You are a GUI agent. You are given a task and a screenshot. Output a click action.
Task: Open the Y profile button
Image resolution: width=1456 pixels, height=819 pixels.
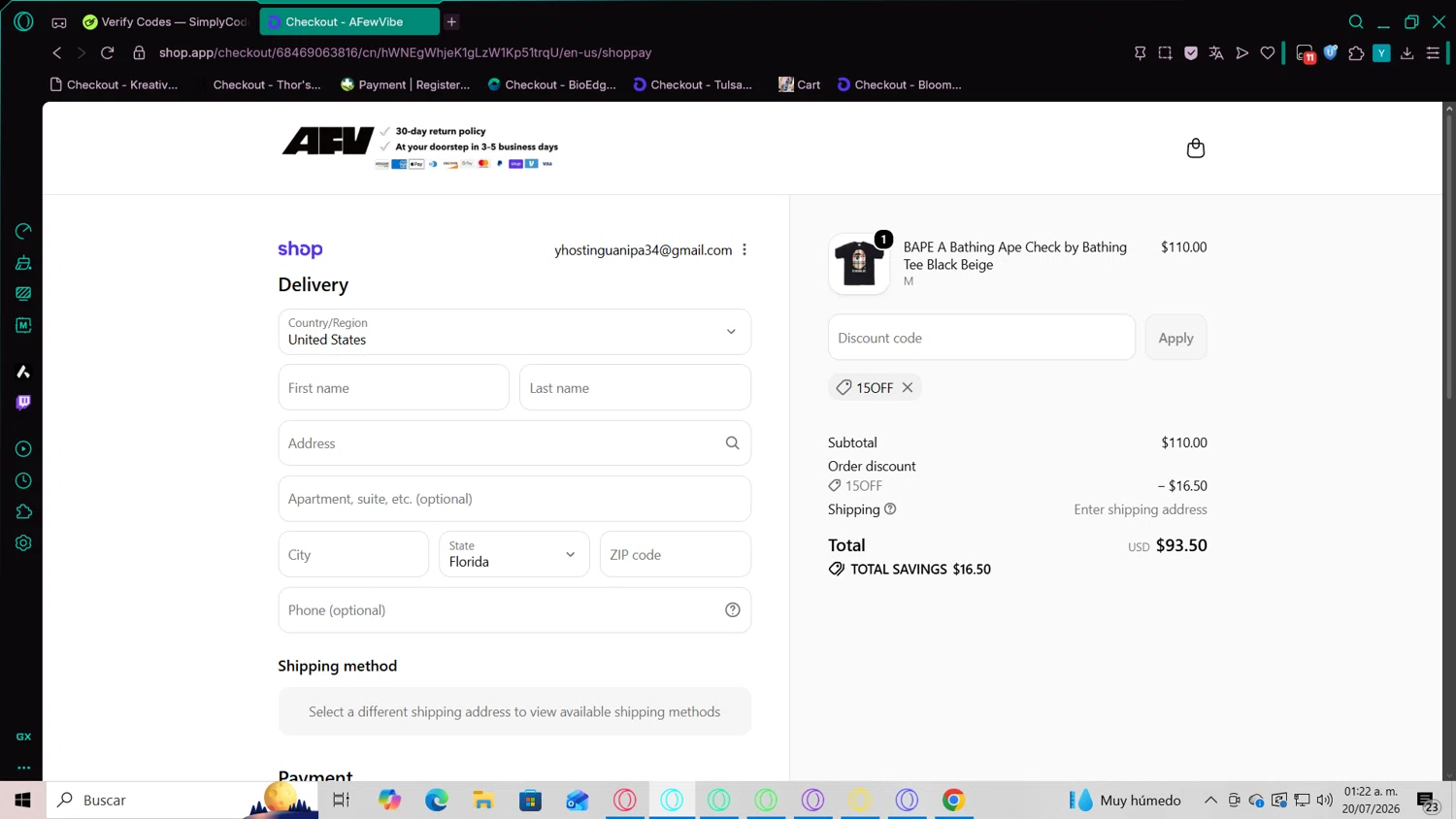(x=1381, y=53)
